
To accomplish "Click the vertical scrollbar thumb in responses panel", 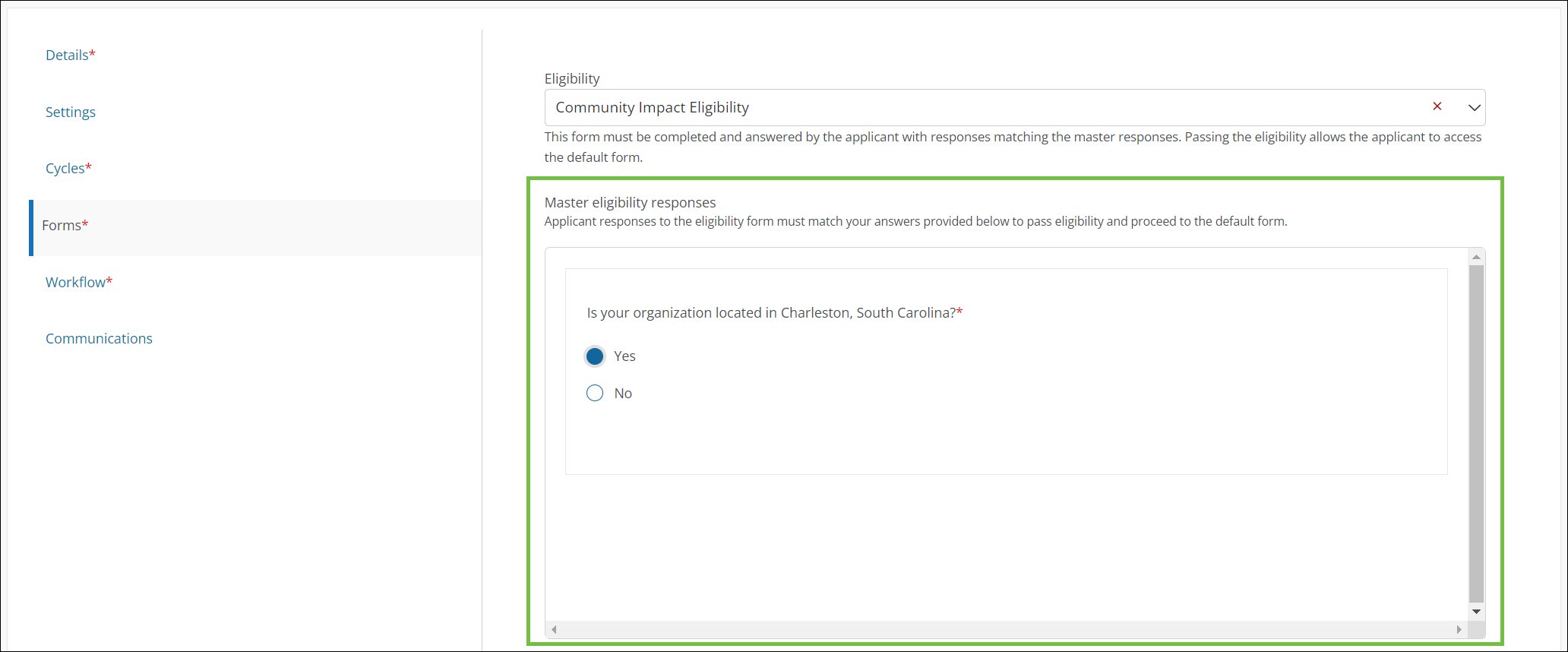I will pyautogui.click(x=1477, y=433).
